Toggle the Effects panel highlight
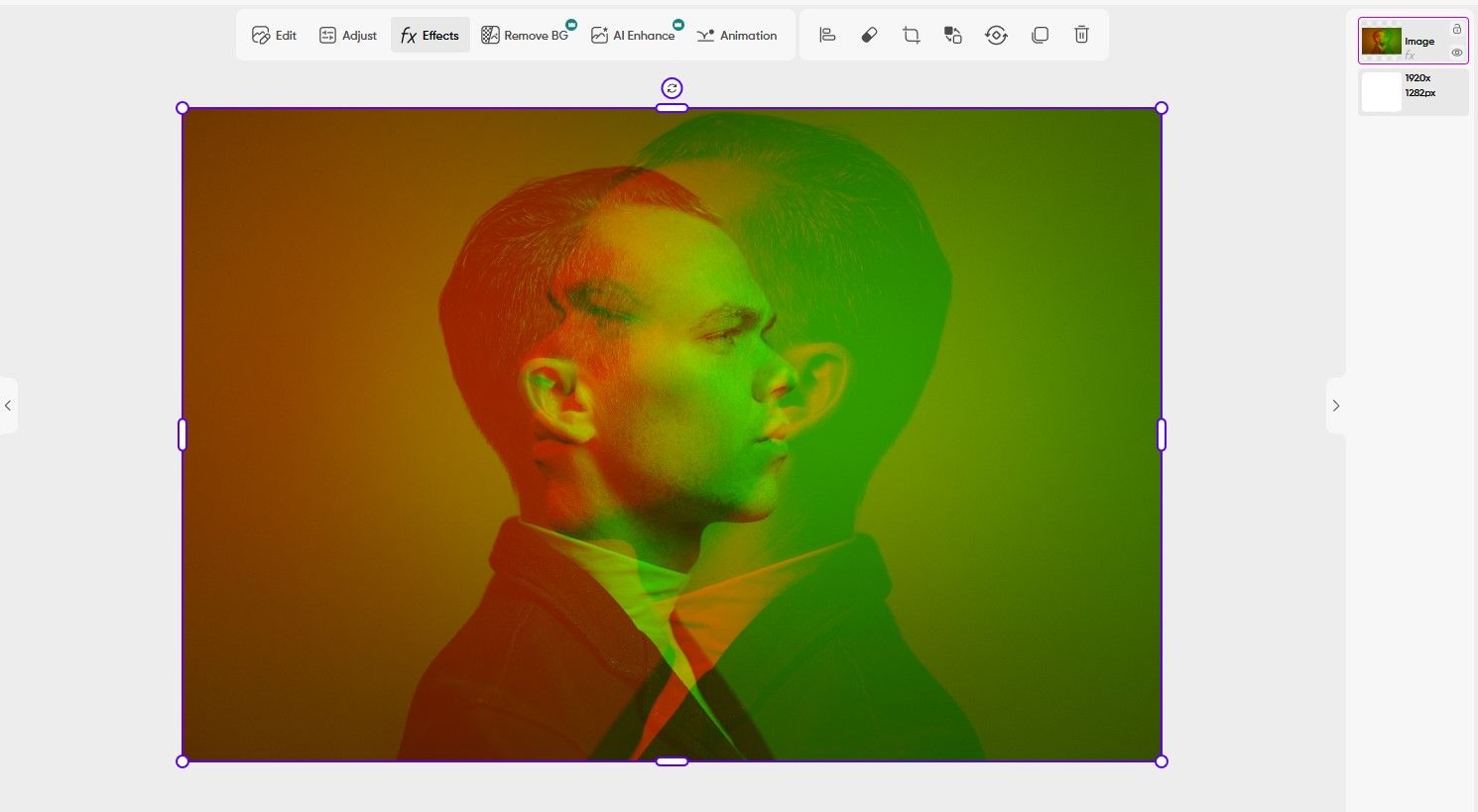This screenshot has width=1478, height=812. (x=430, y=35)
